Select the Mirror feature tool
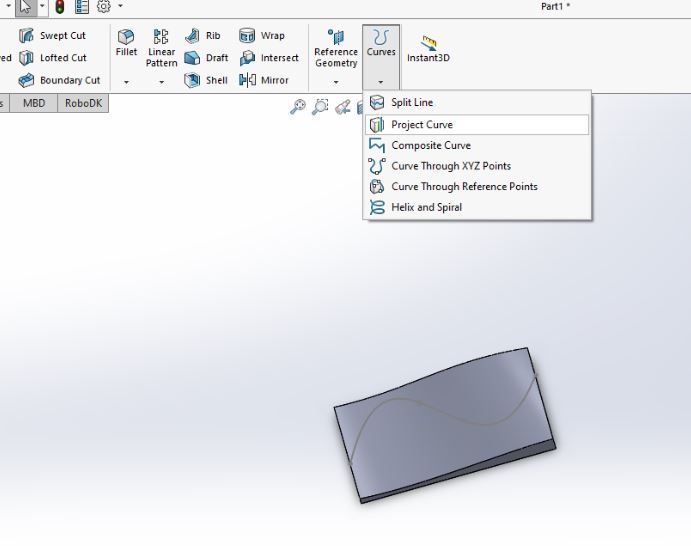The image size is (691, 546). (264, 80)
